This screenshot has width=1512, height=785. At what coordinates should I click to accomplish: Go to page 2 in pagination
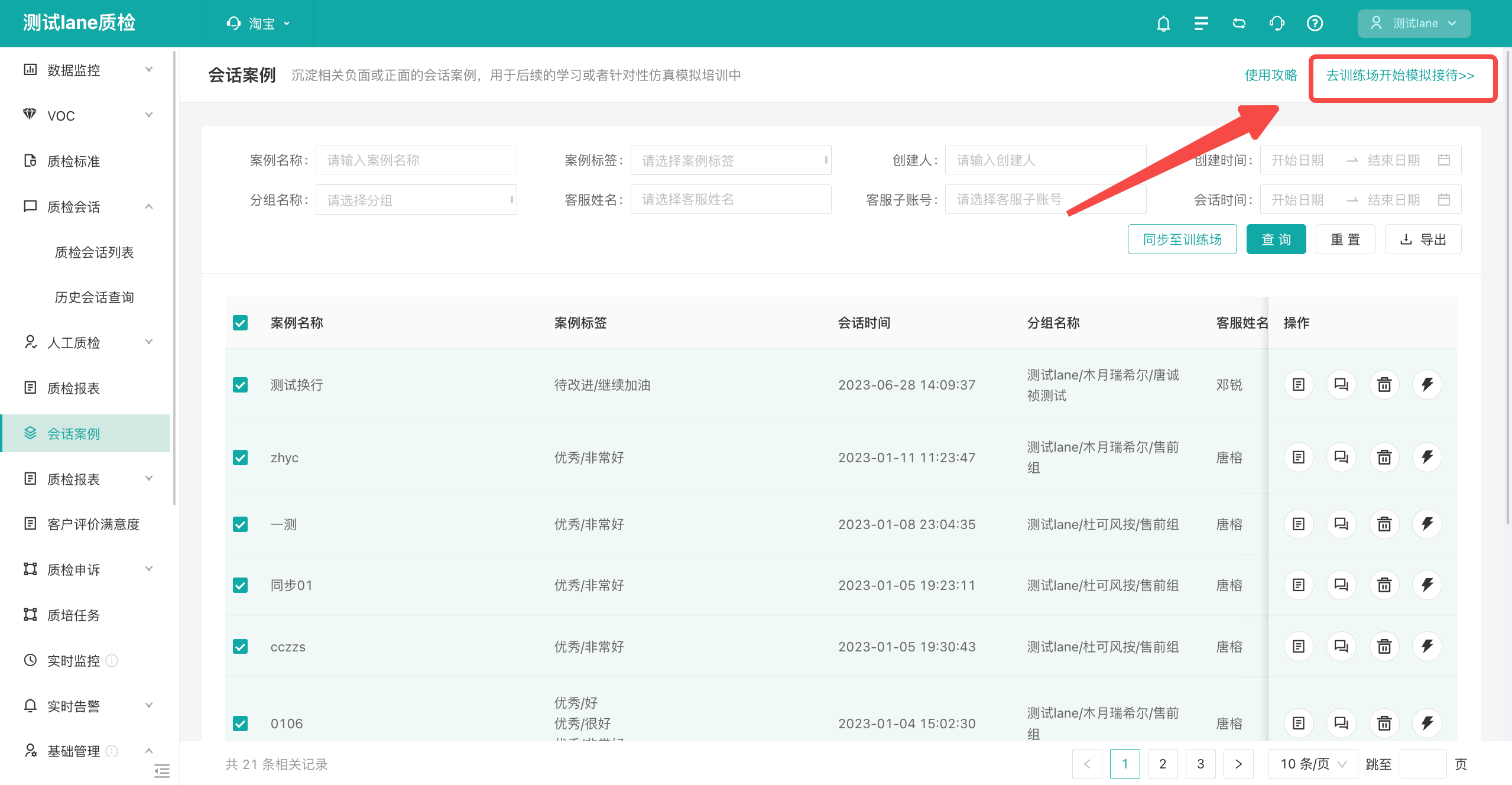(x=1163, y=764)
